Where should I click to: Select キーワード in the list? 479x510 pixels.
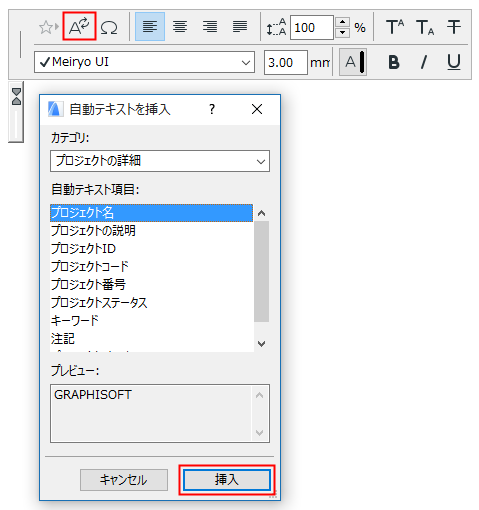tap(151, 321)
